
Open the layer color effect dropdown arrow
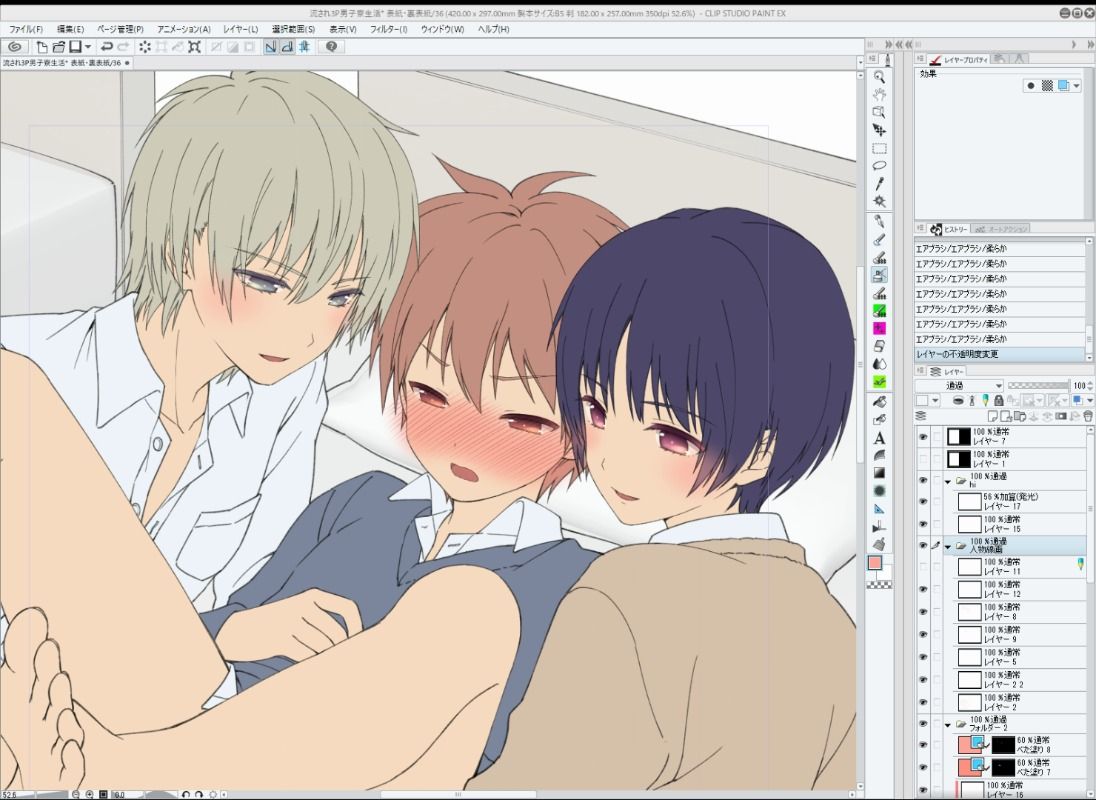coord(1076,86)
